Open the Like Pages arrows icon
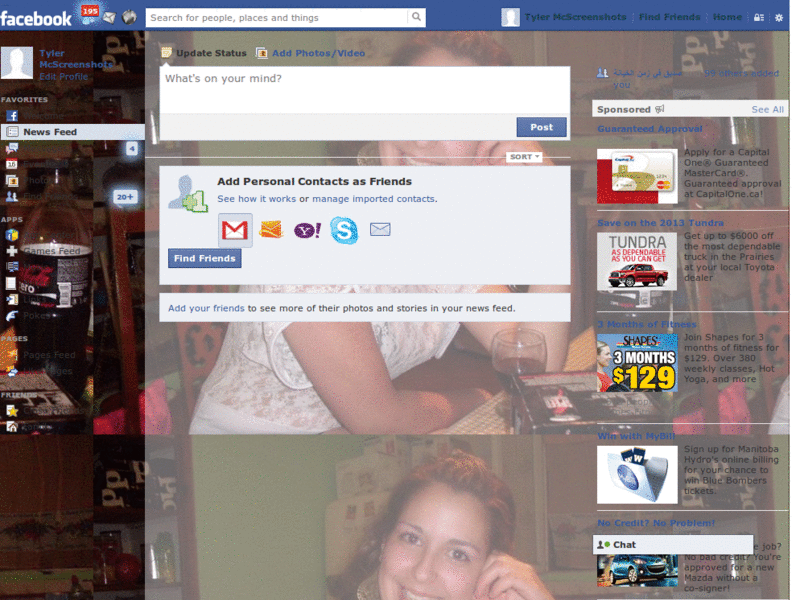The width and height of the screenshot is (800, 600). tap(12, 371)
